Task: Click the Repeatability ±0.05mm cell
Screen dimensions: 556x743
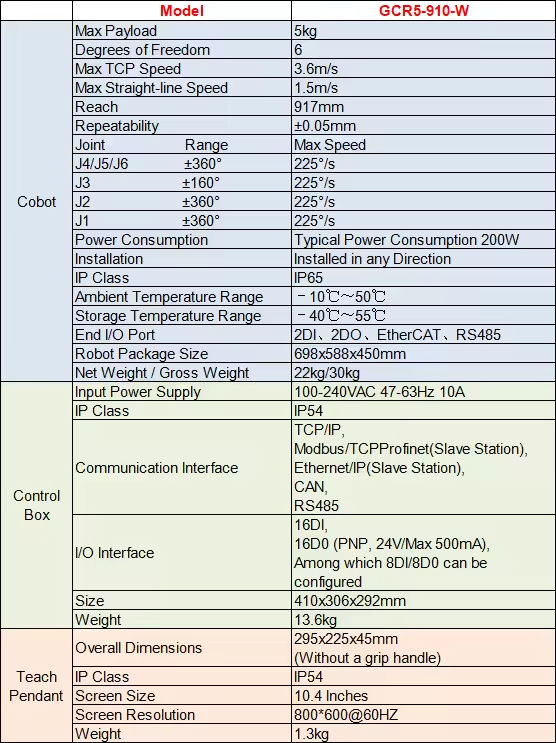Action: click(x=423, y=126)
